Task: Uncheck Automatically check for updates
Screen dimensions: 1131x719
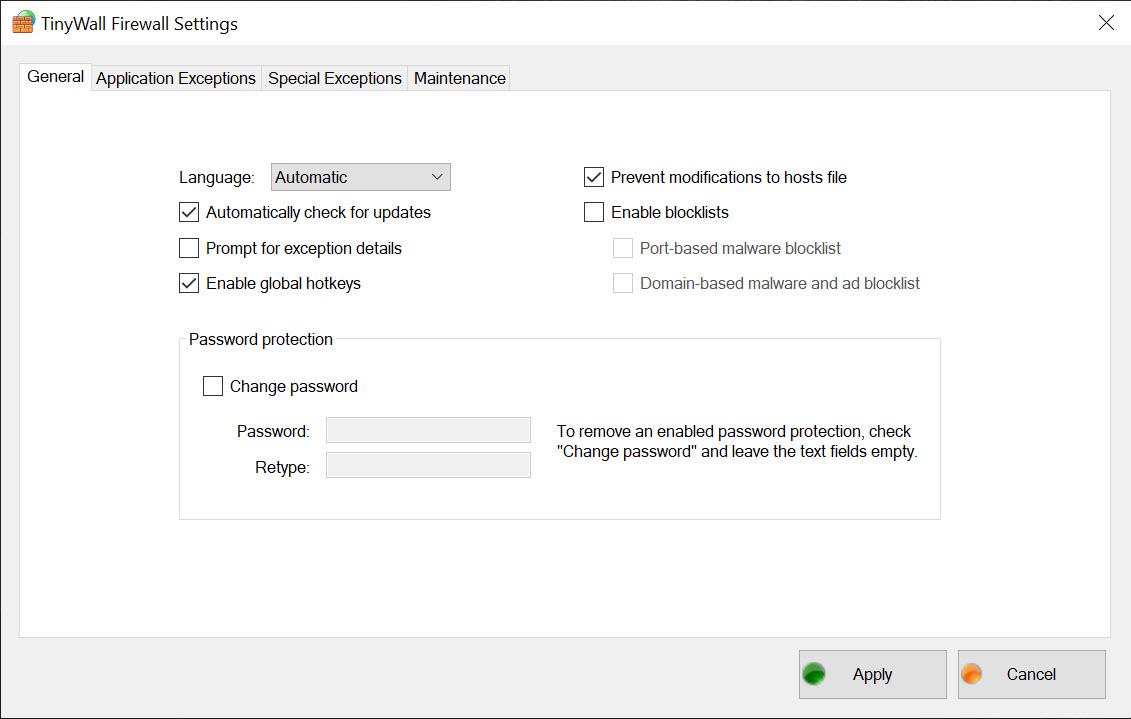Action: [189, 212]
